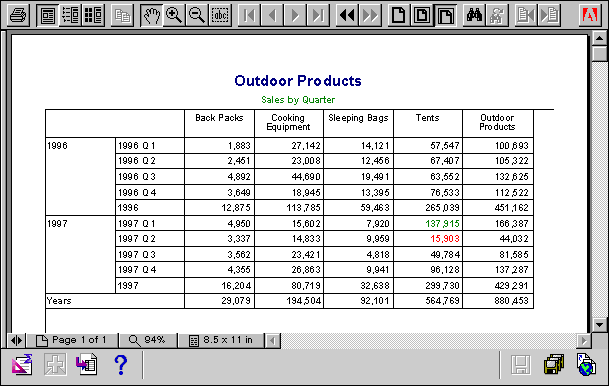Click the Go Forward double-arrow
This screenshot has height=386, width=609.
[369, 16]
